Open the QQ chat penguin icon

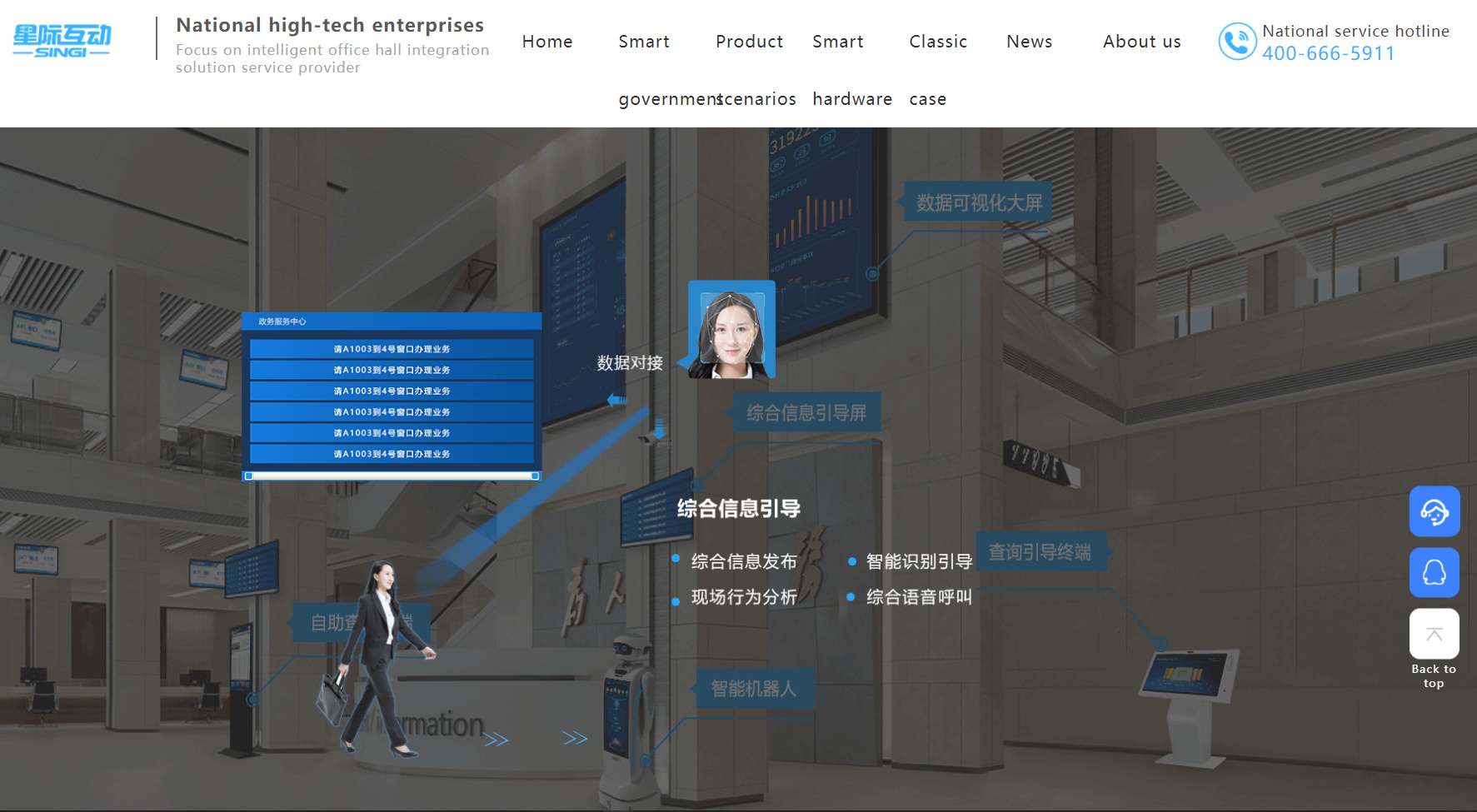1434,572
